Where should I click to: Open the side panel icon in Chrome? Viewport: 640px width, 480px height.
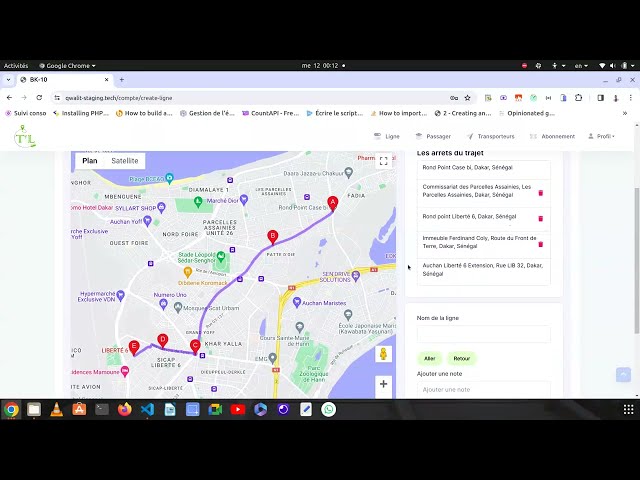(600, 98)
